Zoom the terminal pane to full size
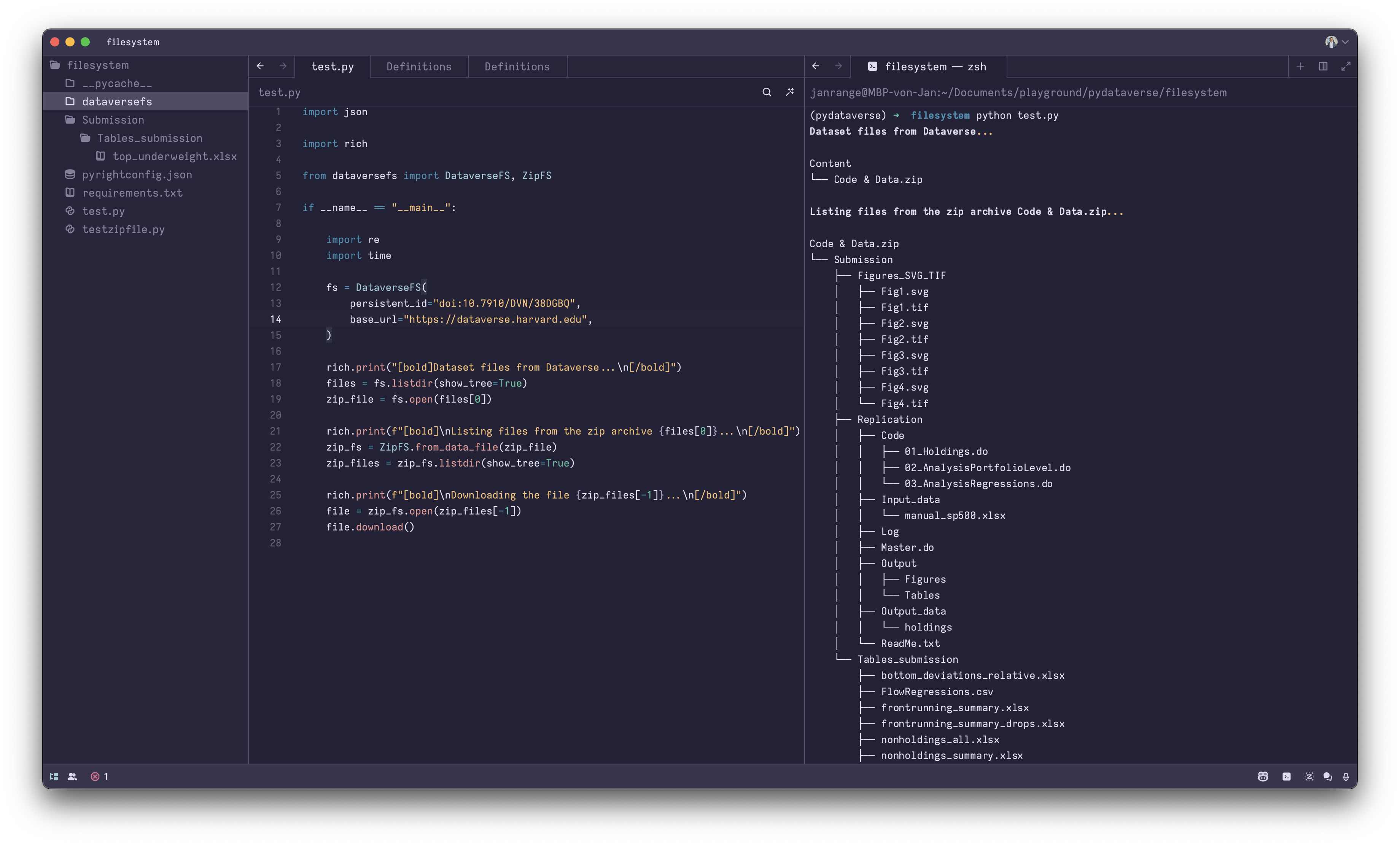Viewport: 1400px width, 845px height. tap(1346, 67)
